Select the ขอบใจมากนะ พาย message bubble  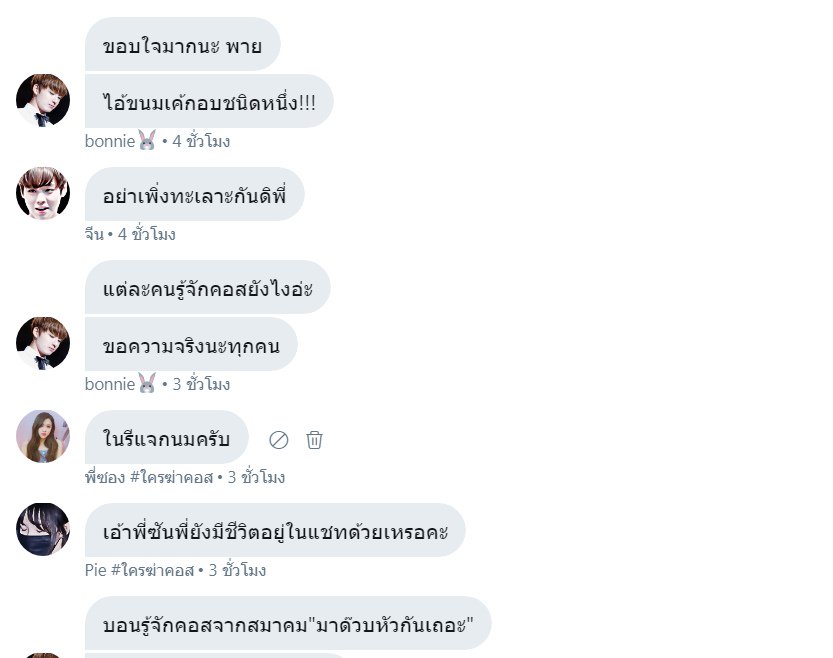[183, 44]
